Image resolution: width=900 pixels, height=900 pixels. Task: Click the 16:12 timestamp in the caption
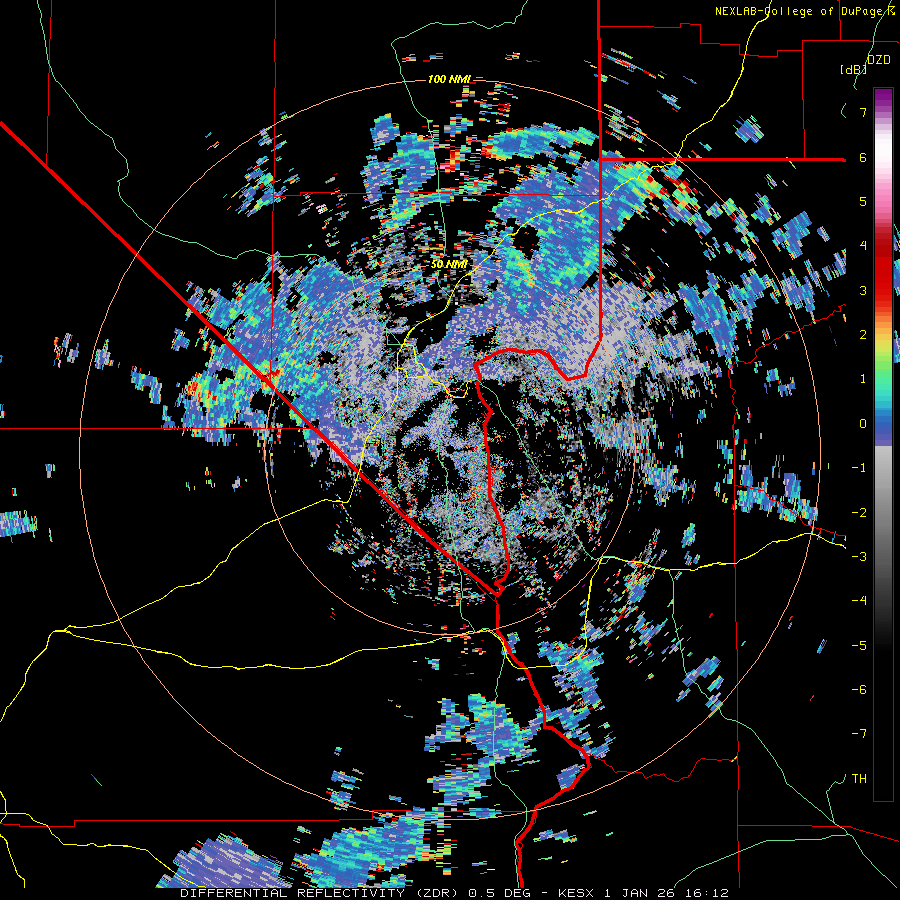point(709,893)
